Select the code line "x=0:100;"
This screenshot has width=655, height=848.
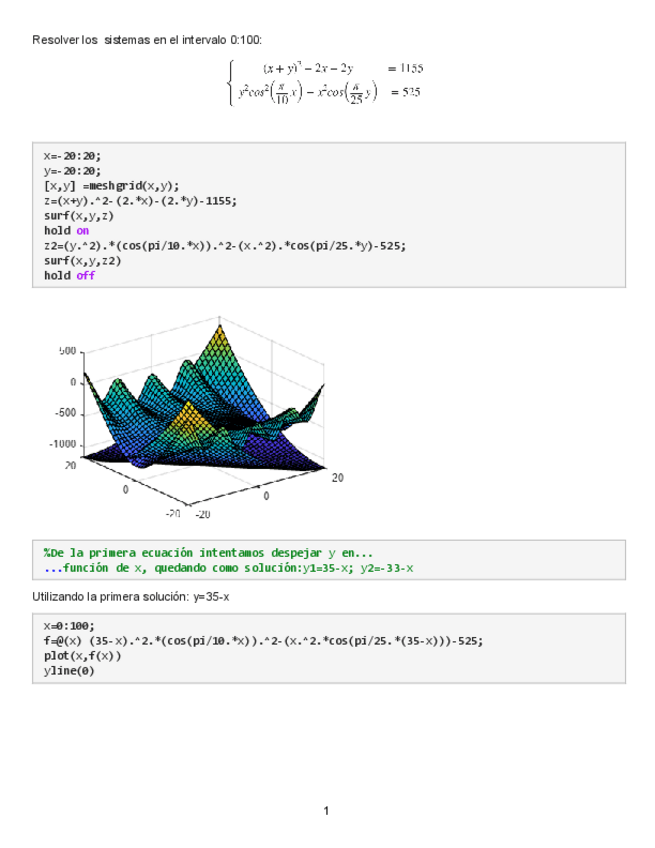click(69, 626)
